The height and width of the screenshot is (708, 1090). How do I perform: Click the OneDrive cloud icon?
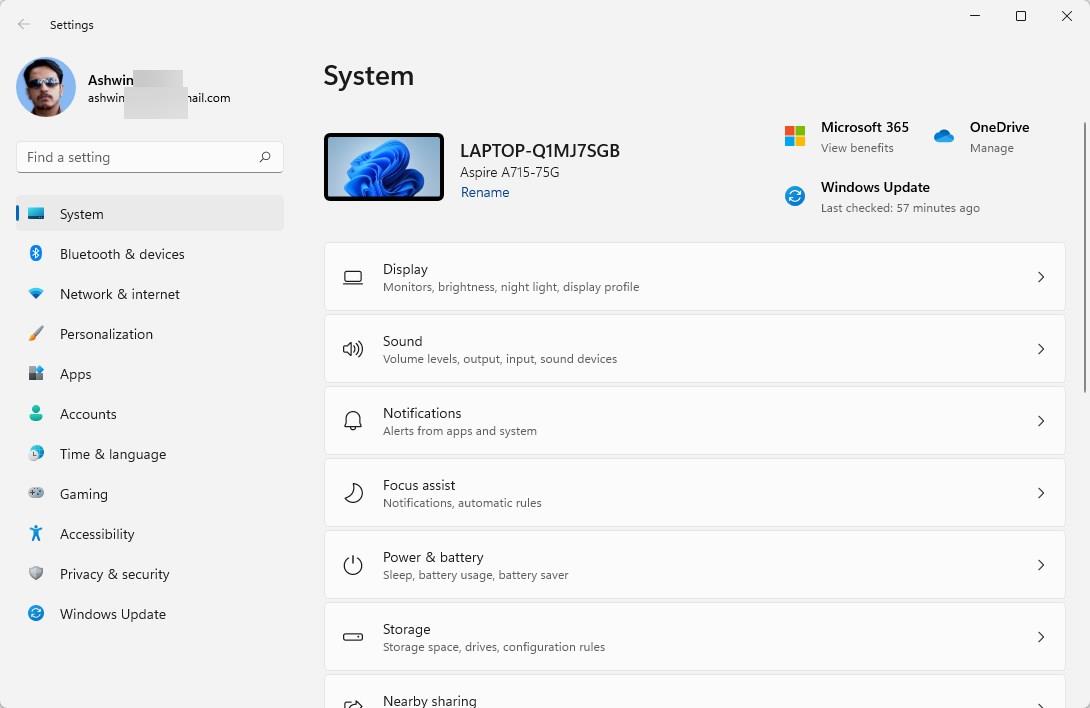[943, 136]
